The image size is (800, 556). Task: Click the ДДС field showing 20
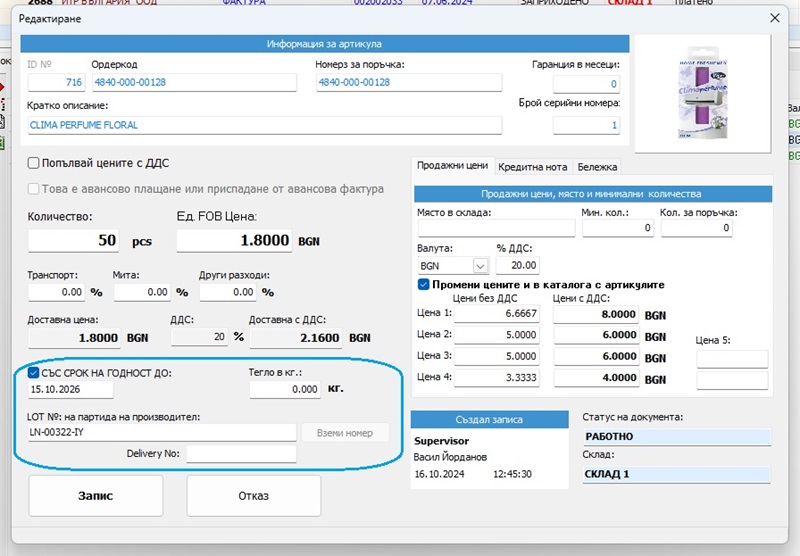199,337
